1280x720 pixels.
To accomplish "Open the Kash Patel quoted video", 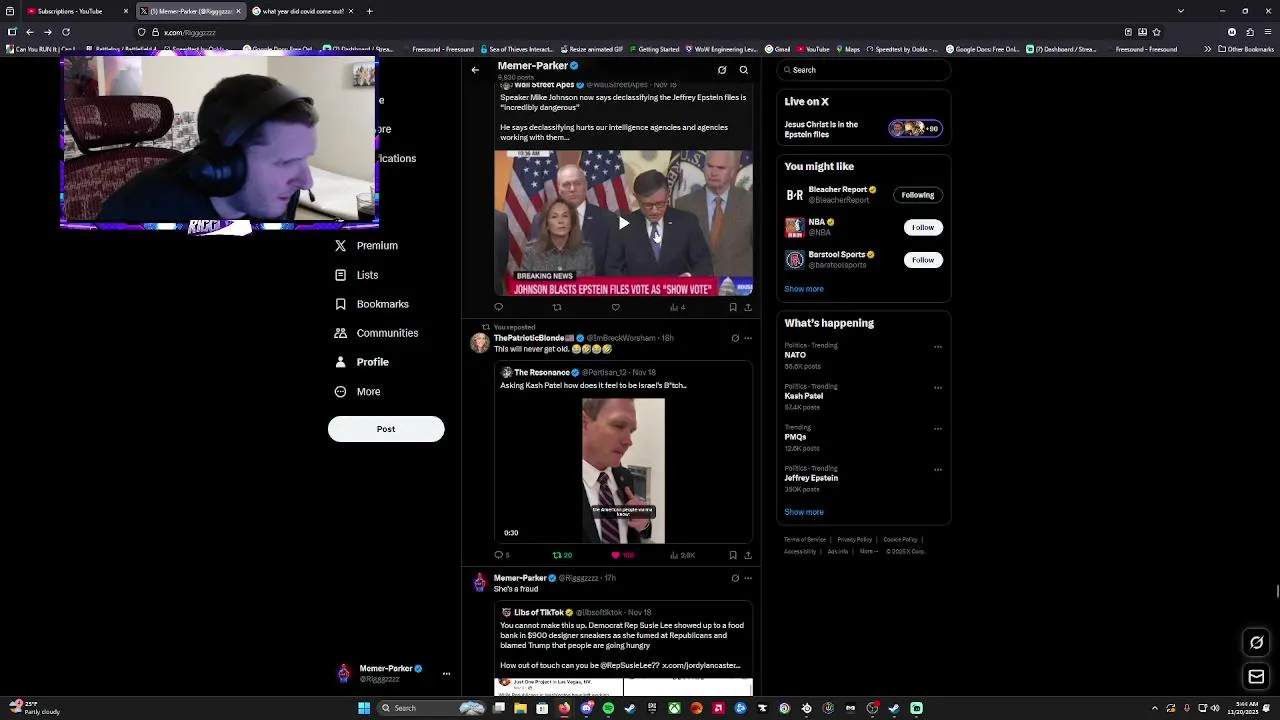I will pyautogui.click(x=623, y=471).
